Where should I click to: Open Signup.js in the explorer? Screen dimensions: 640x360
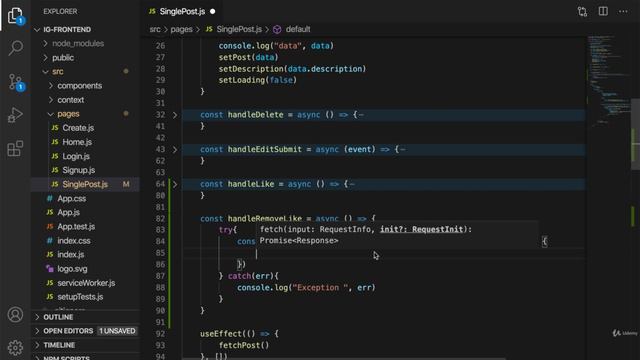tap(78, 170)
